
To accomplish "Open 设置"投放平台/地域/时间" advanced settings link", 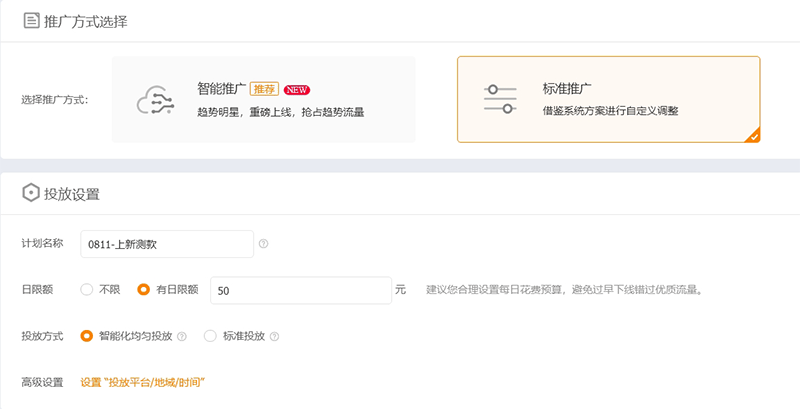I will coord(143,382).
